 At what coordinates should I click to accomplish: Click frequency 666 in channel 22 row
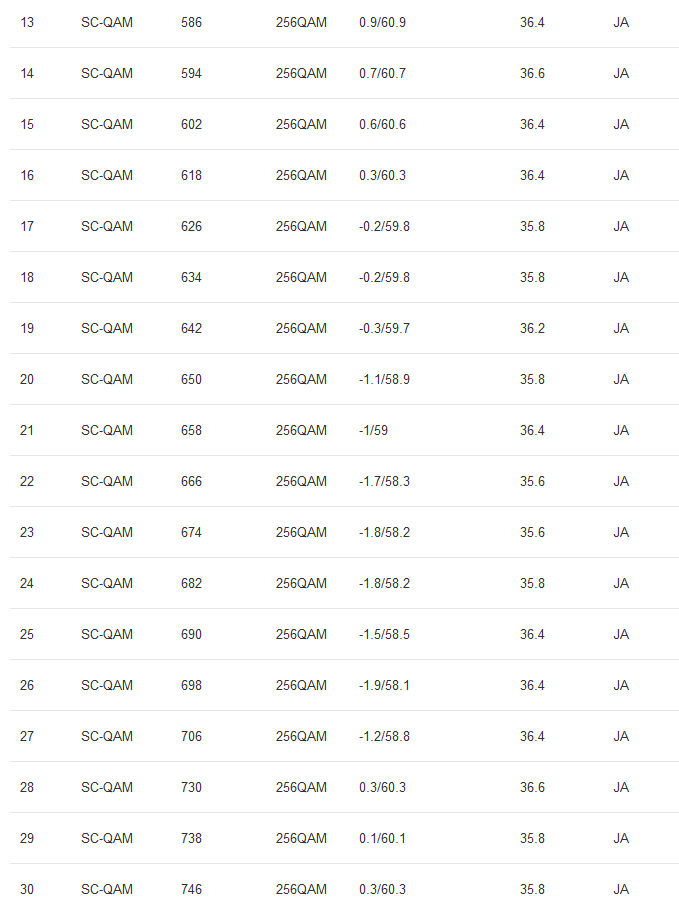point(191,481)
